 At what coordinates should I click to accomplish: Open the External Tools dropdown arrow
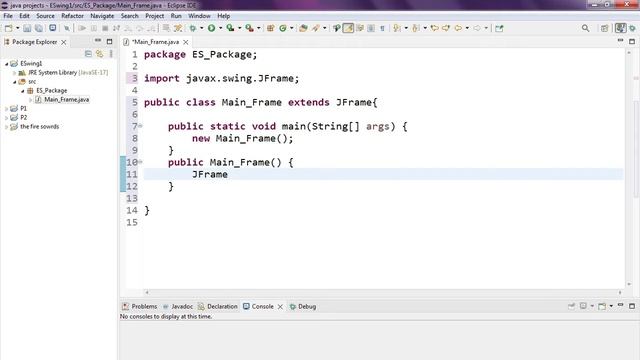(x=258, y=28)
